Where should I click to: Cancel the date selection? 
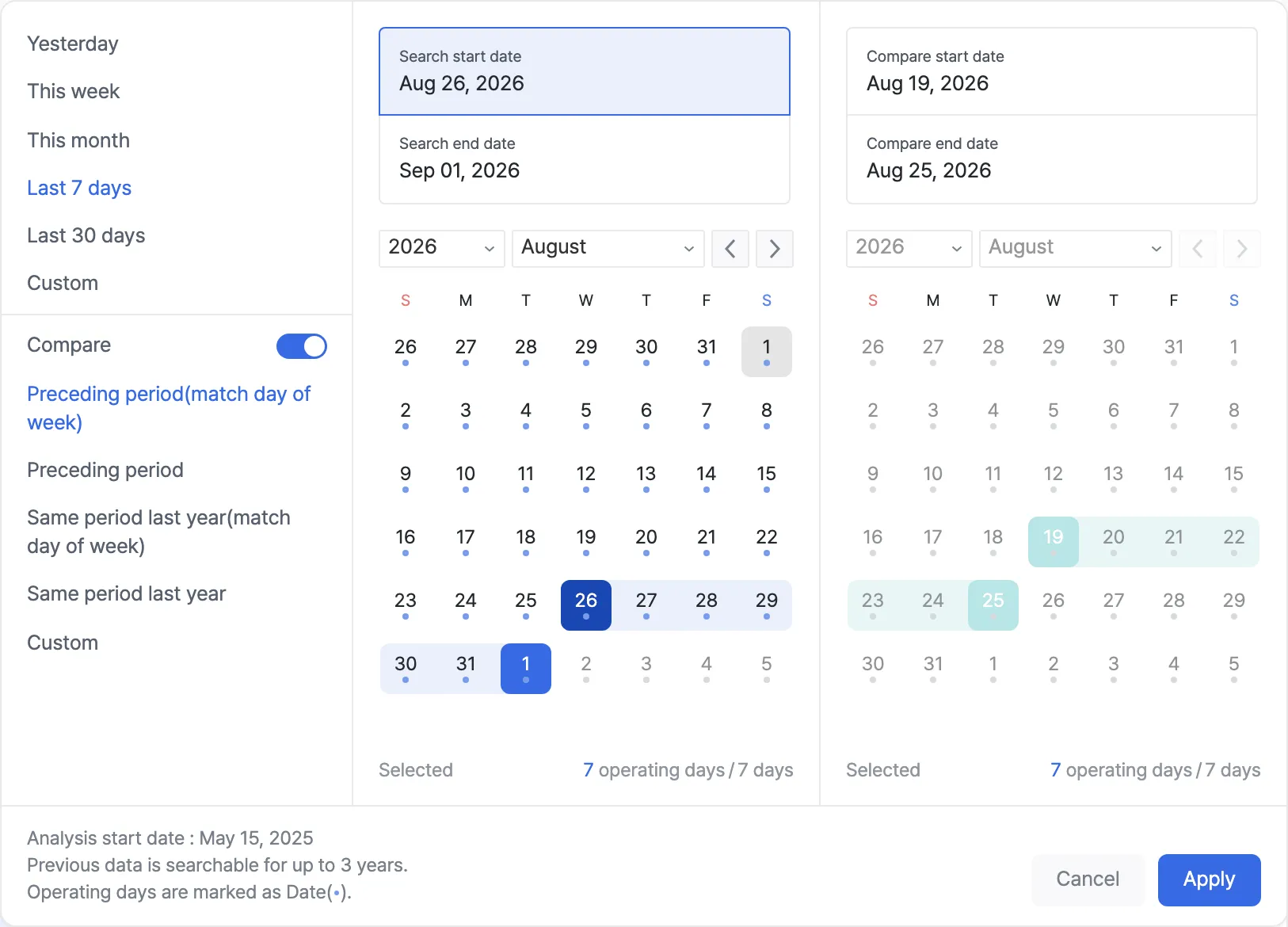(1088, 879)
